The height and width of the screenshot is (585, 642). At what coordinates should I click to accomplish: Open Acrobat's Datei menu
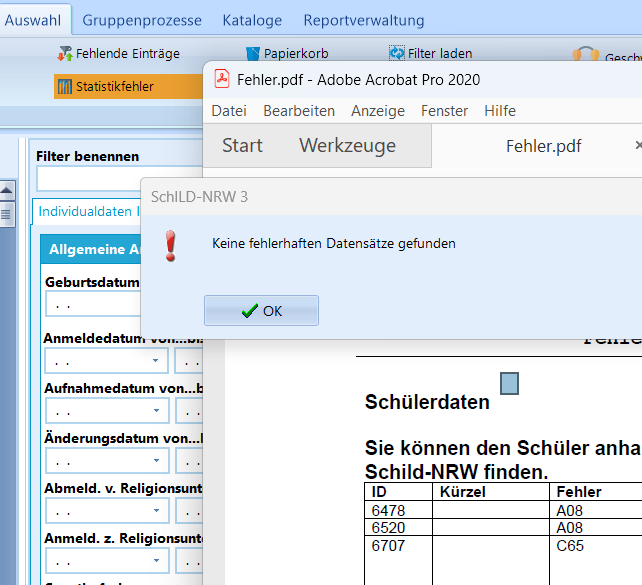229,111
